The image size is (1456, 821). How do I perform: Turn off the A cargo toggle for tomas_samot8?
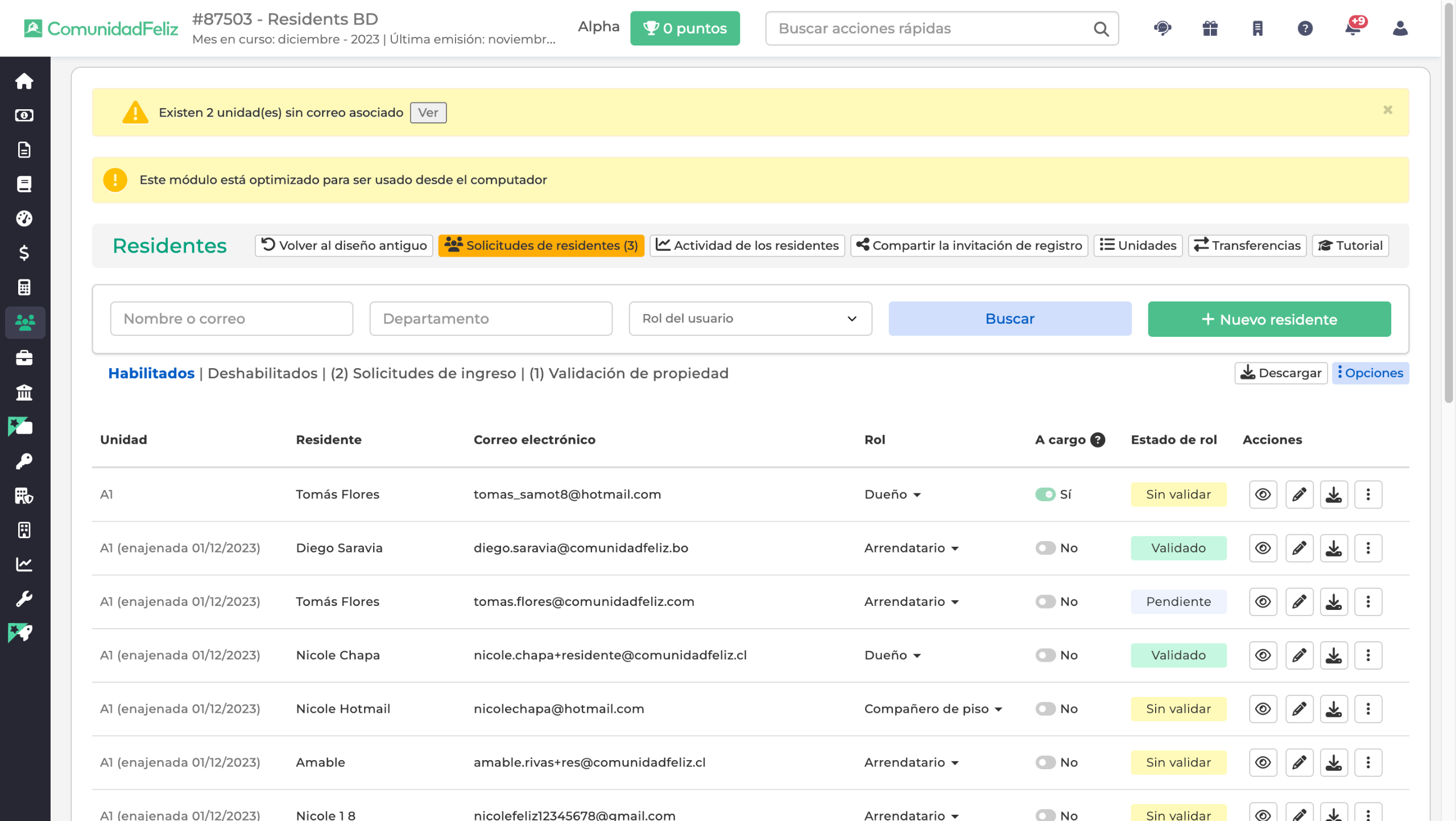[x=1045, y=494]
